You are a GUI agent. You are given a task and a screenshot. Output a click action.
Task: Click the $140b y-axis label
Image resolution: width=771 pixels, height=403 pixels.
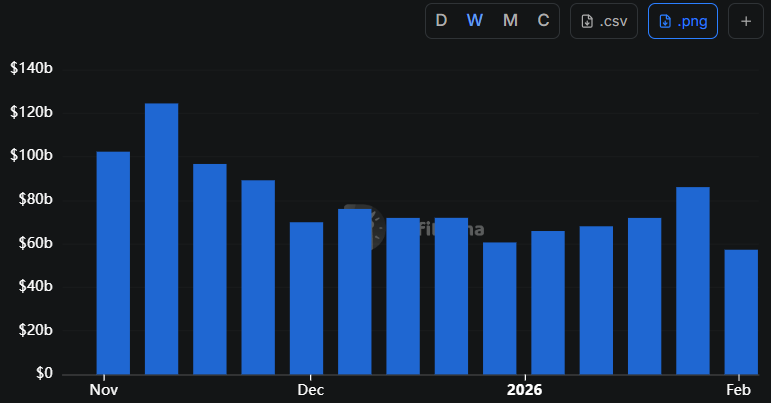(31, 69)
